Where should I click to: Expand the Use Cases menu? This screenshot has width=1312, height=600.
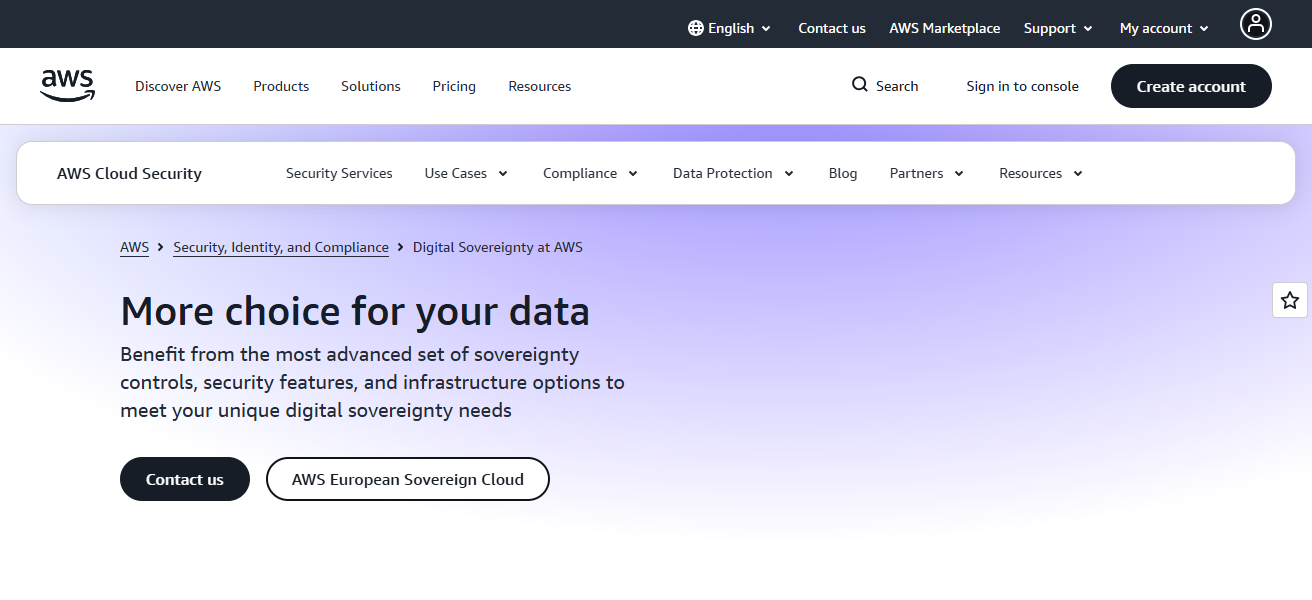(503, 173)
